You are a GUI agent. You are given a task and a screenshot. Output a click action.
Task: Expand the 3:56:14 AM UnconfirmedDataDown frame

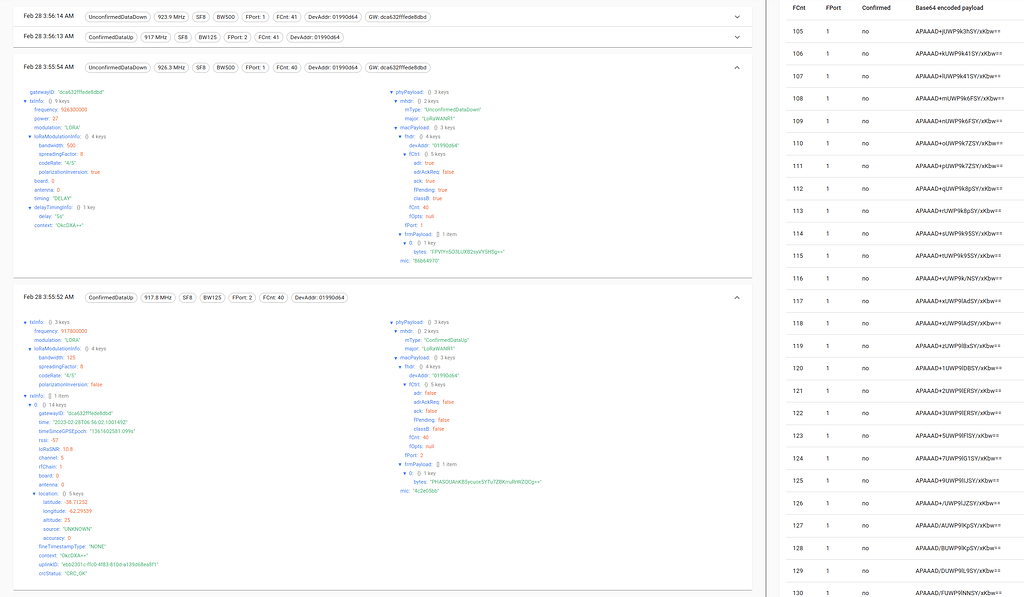point(737,15)
